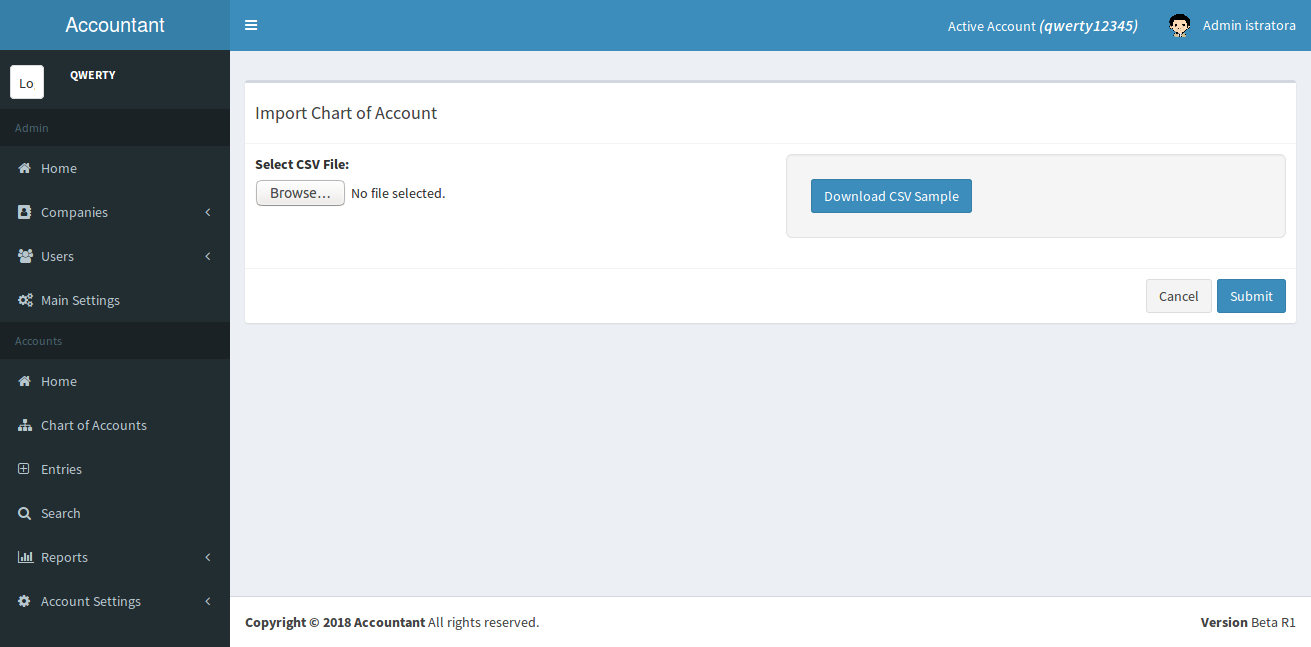Click Browse to choose a CSV file

[x=300, y=193]
